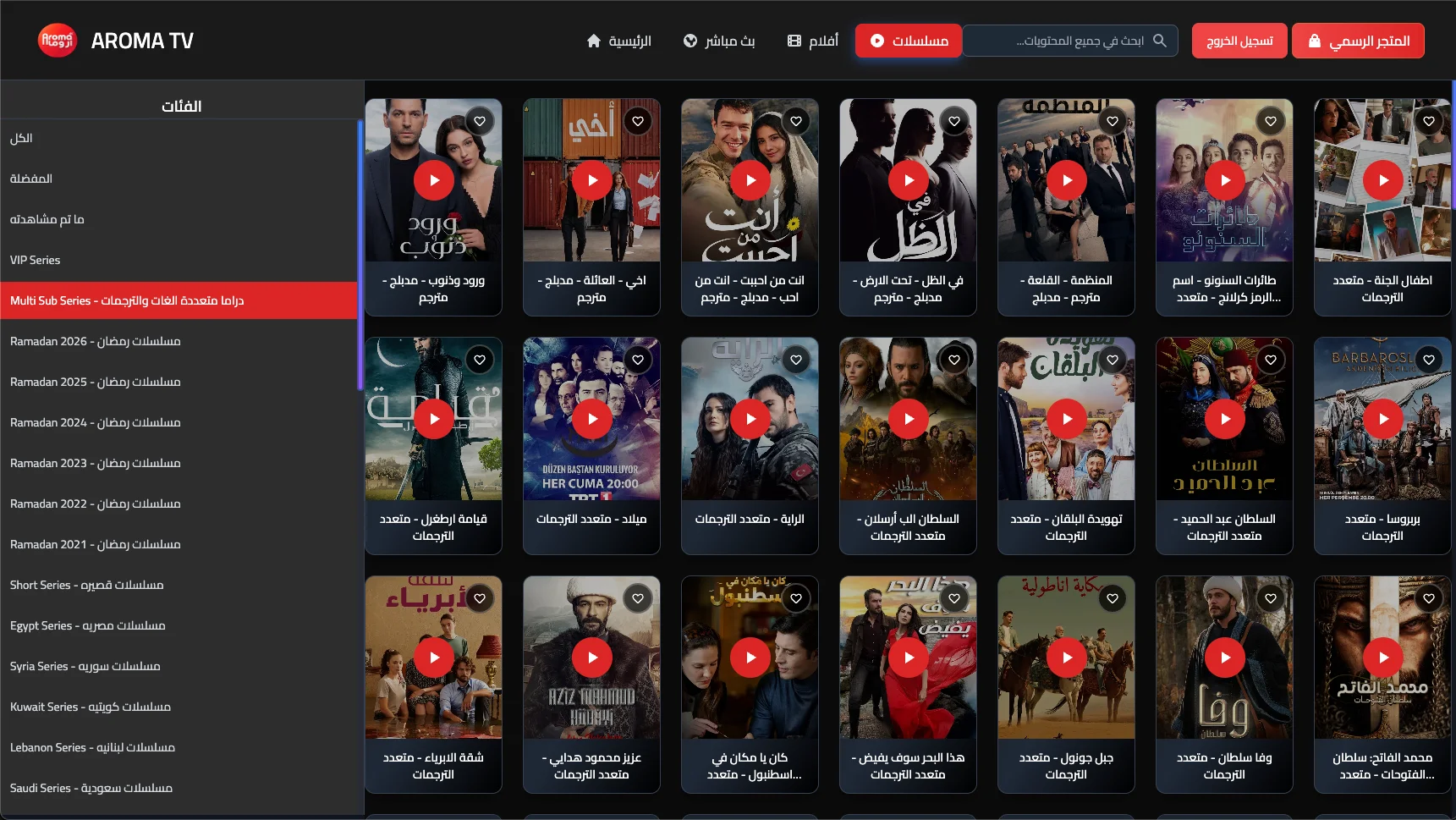Play the series اخي - العائلة

592,180
